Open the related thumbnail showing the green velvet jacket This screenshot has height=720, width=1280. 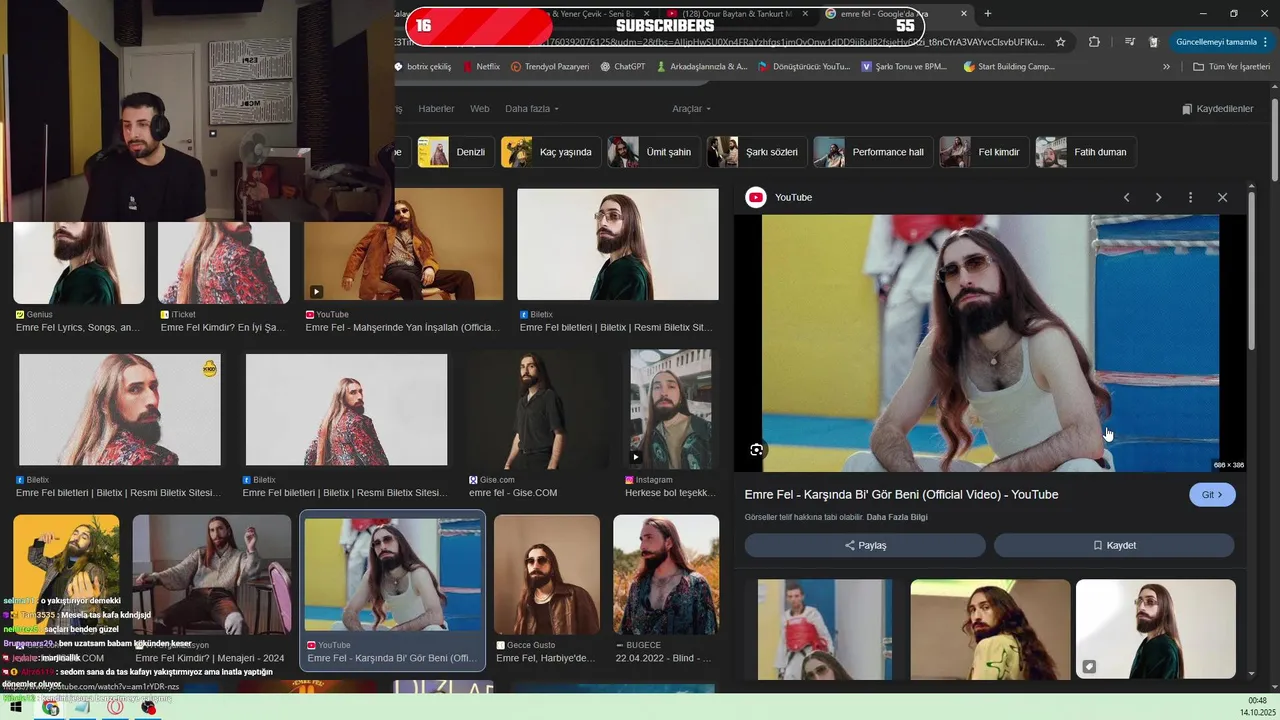pyautogui.click(x=1156, y=630)
